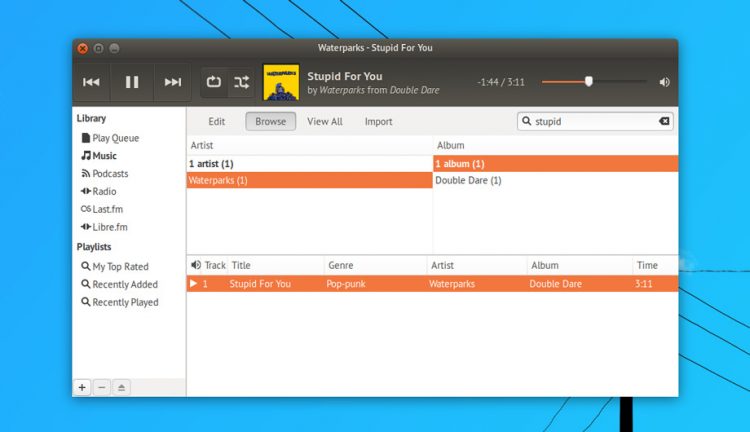Sort by the Track column header
Image resolution: width=750 pixels, height=432 pixels.
coord(215,265)
